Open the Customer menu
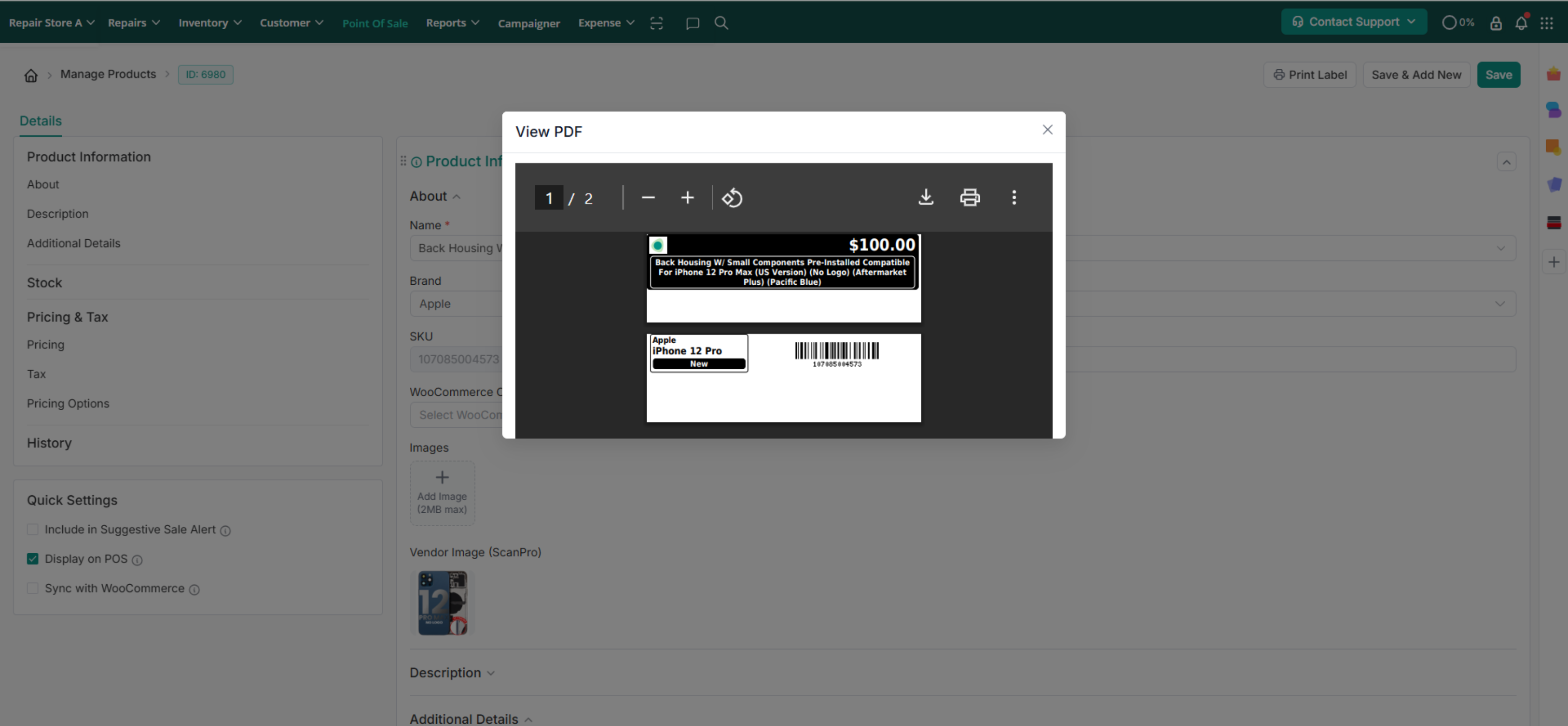Viewport: 1568px width, 726px height. coord(291,22)
